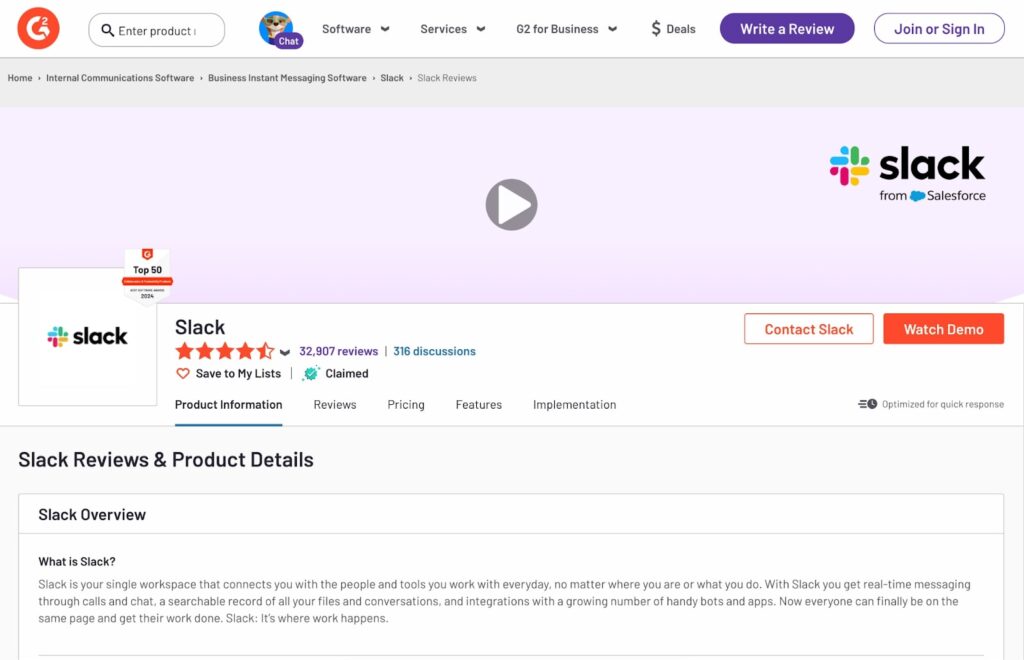Click the What is Slack? heading
Viewport: 1024px width, 660px height.
click(77, 561)
